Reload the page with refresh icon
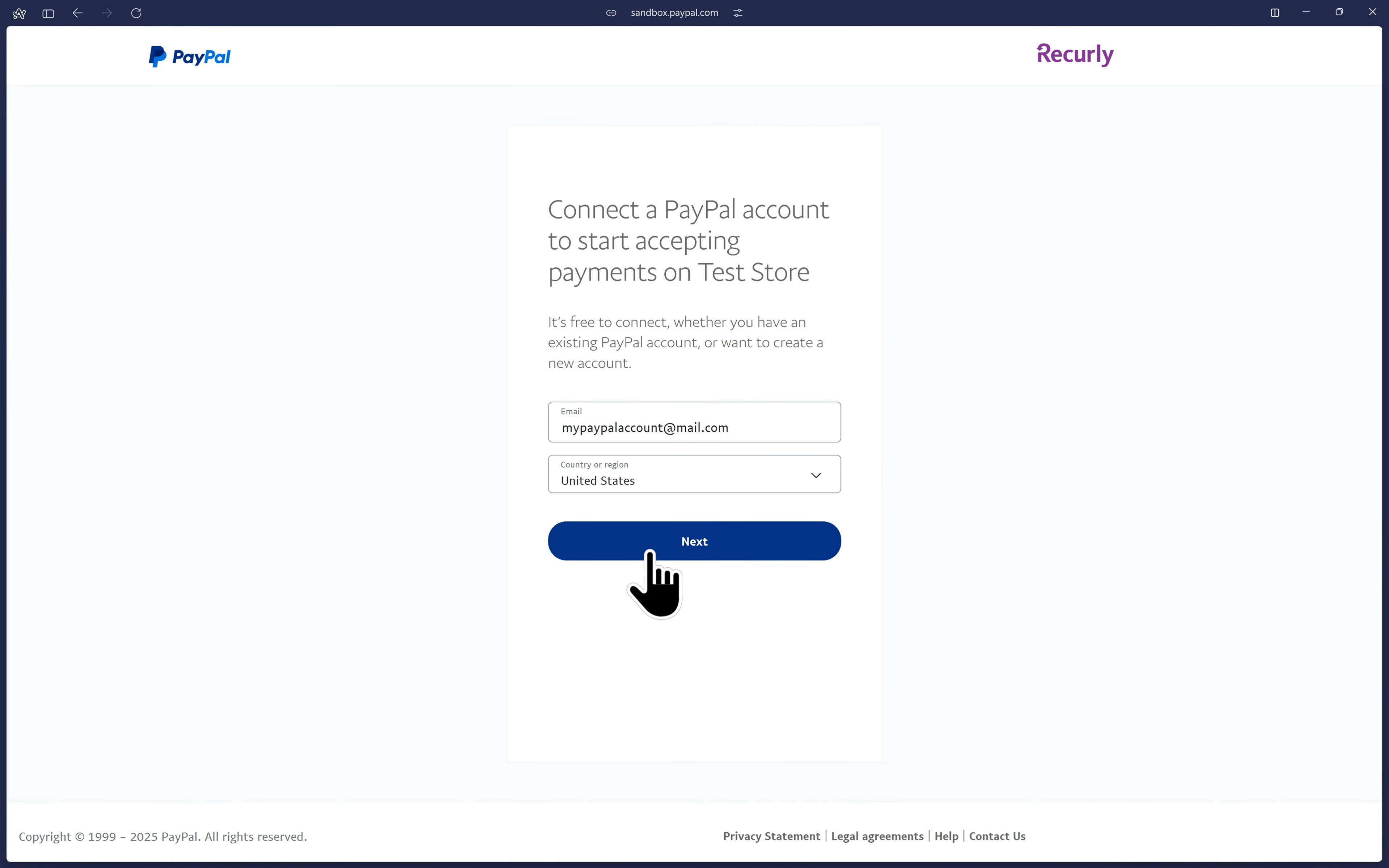1389x868 pixels. pos(136,13)
